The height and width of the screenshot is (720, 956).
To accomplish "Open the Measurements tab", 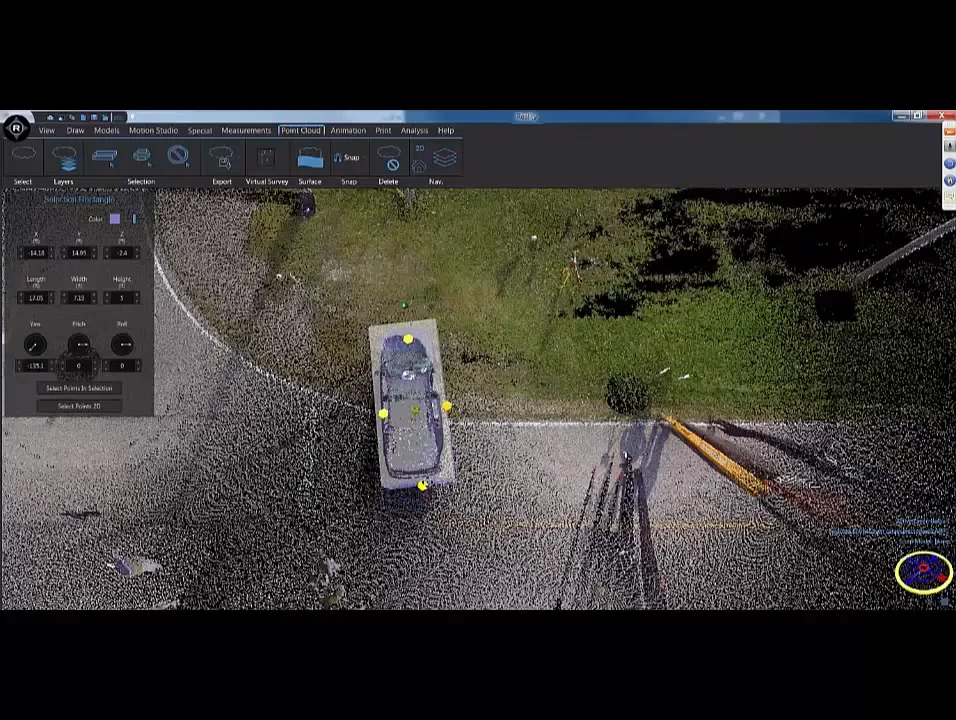I will (x=246, y=130).
